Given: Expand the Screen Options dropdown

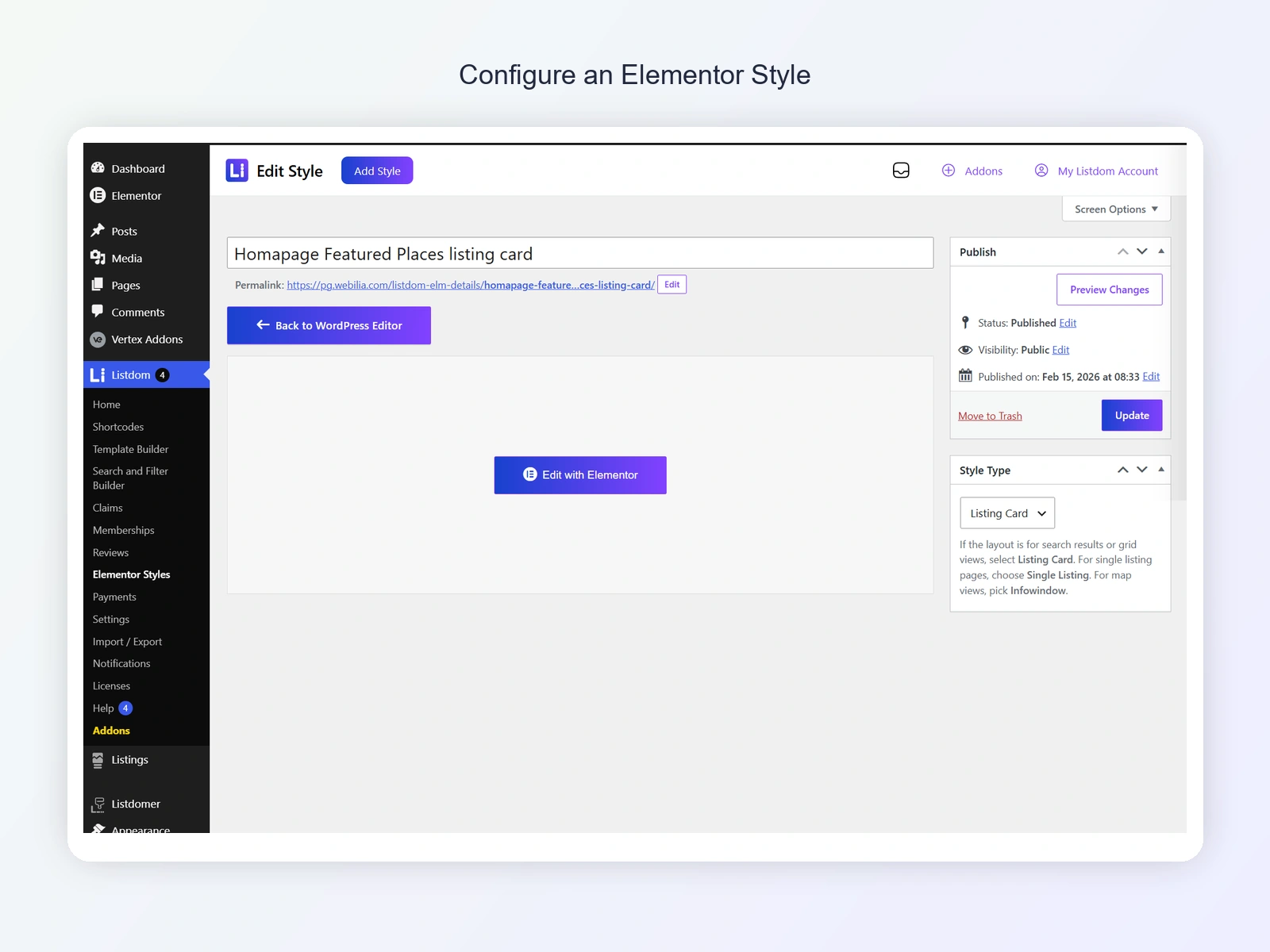Looking at the screenshot, I should [1116, 209].
